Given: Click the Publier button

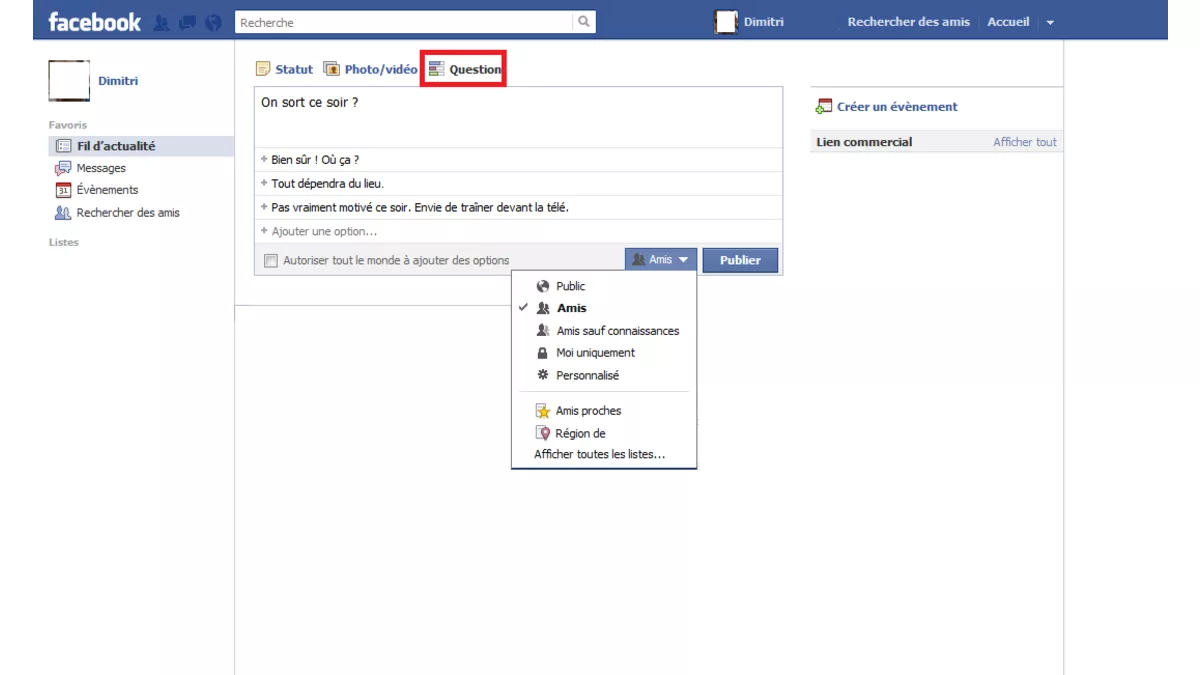Looking at the screenshot, I should click(740, 260).
